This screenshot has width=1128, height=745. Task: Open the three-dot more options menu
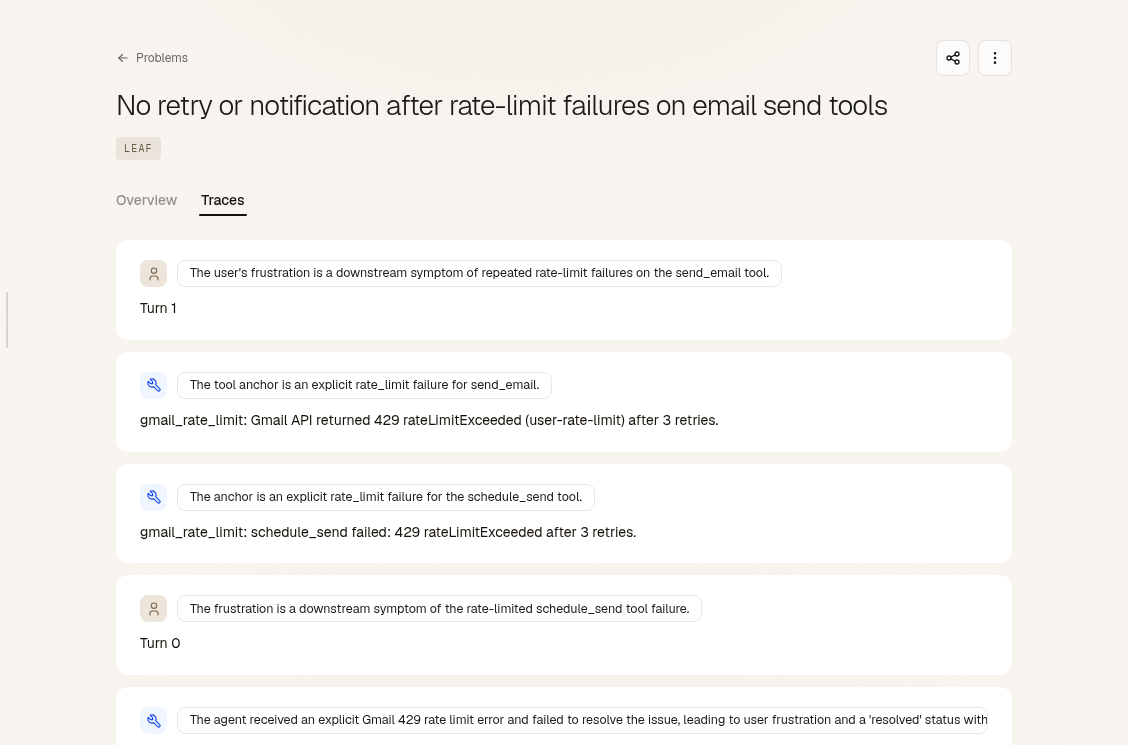point(994,58)
